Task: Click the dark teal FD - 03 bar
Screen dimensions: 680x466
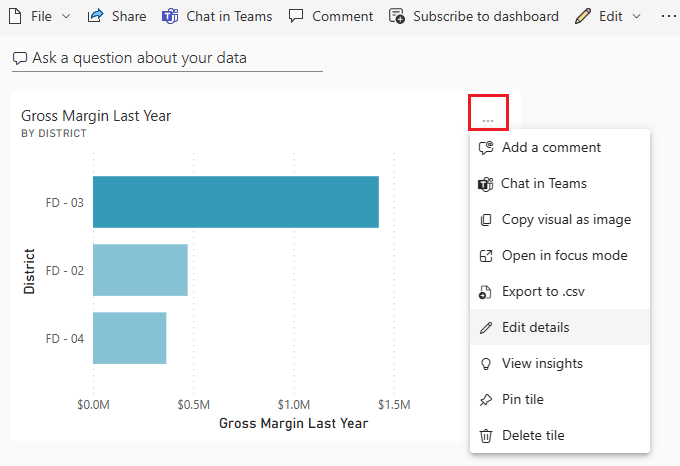Action: point(236,202)
